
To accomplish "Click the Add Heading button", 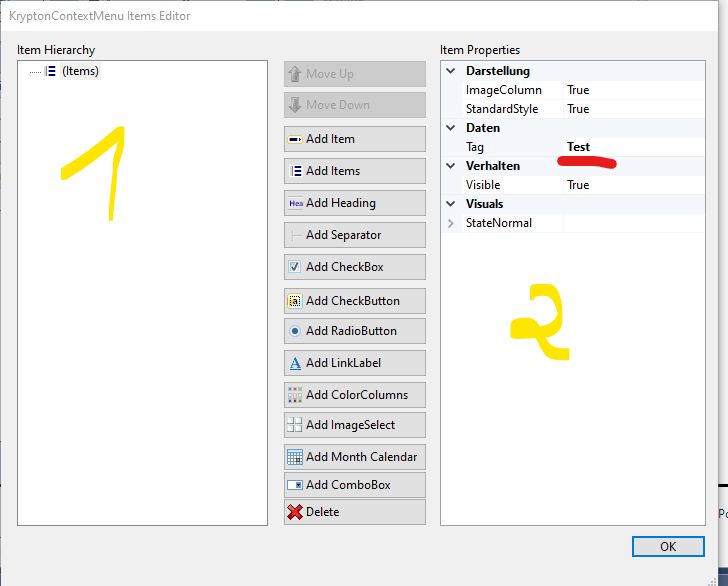I will [x=355, y=203].
